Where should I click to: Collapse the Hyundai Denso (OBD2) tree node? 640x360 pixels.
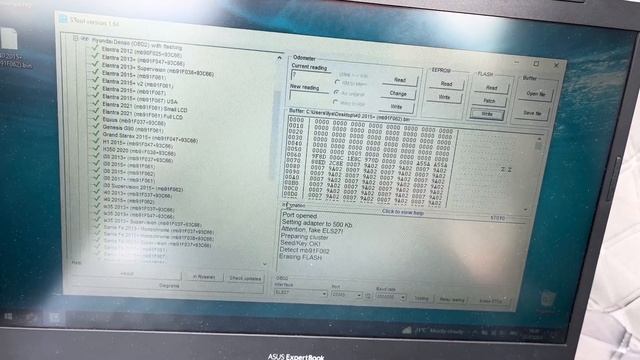(76, 38)
